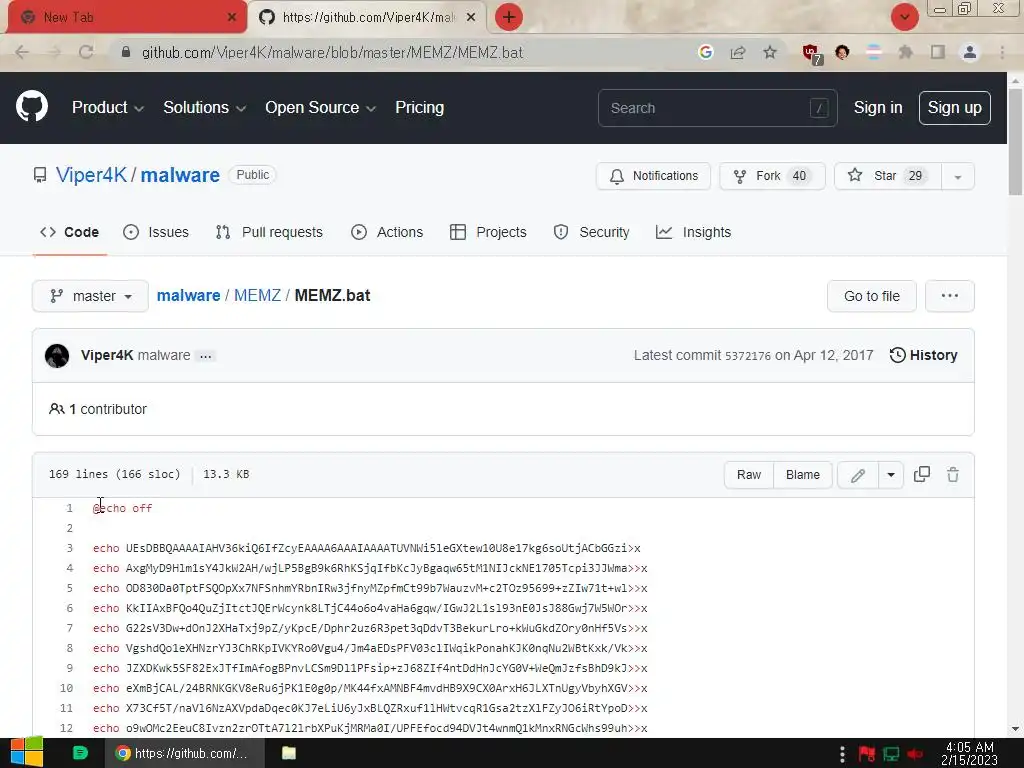Open the Pull requests tab
Screen dimensions: 1024x768
click(269, 232)
